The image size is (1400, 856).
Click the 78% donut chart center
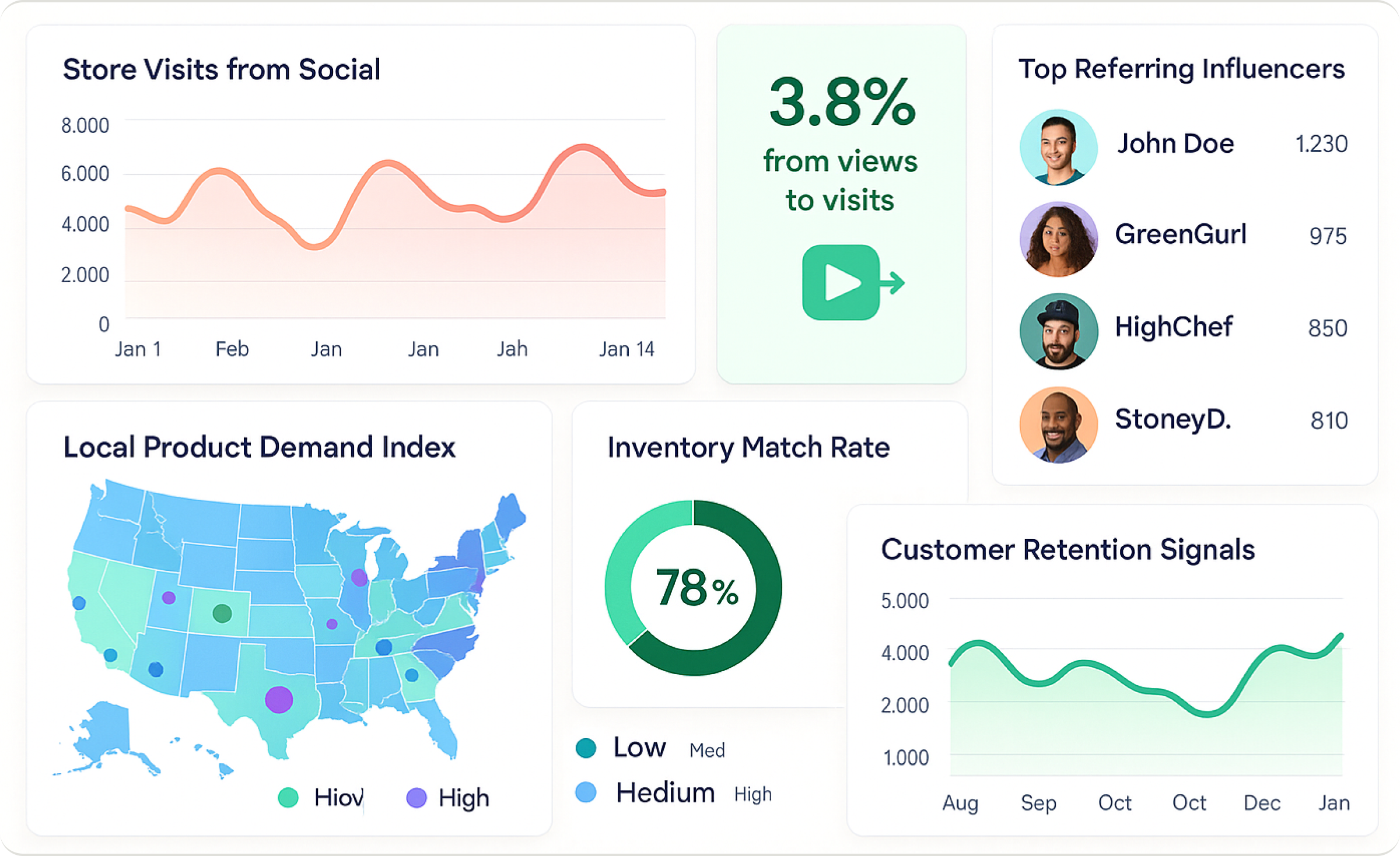pos(694,588)
